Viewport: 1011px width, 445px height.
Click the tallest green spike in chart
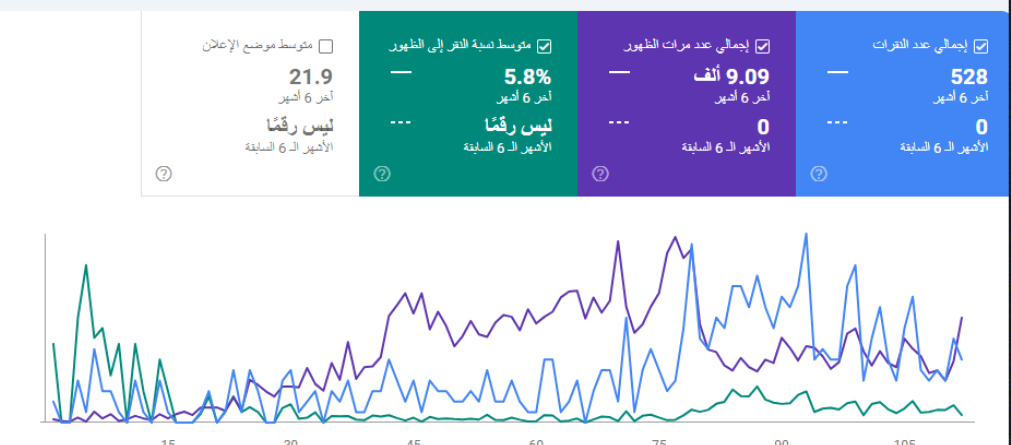point(87,265)
